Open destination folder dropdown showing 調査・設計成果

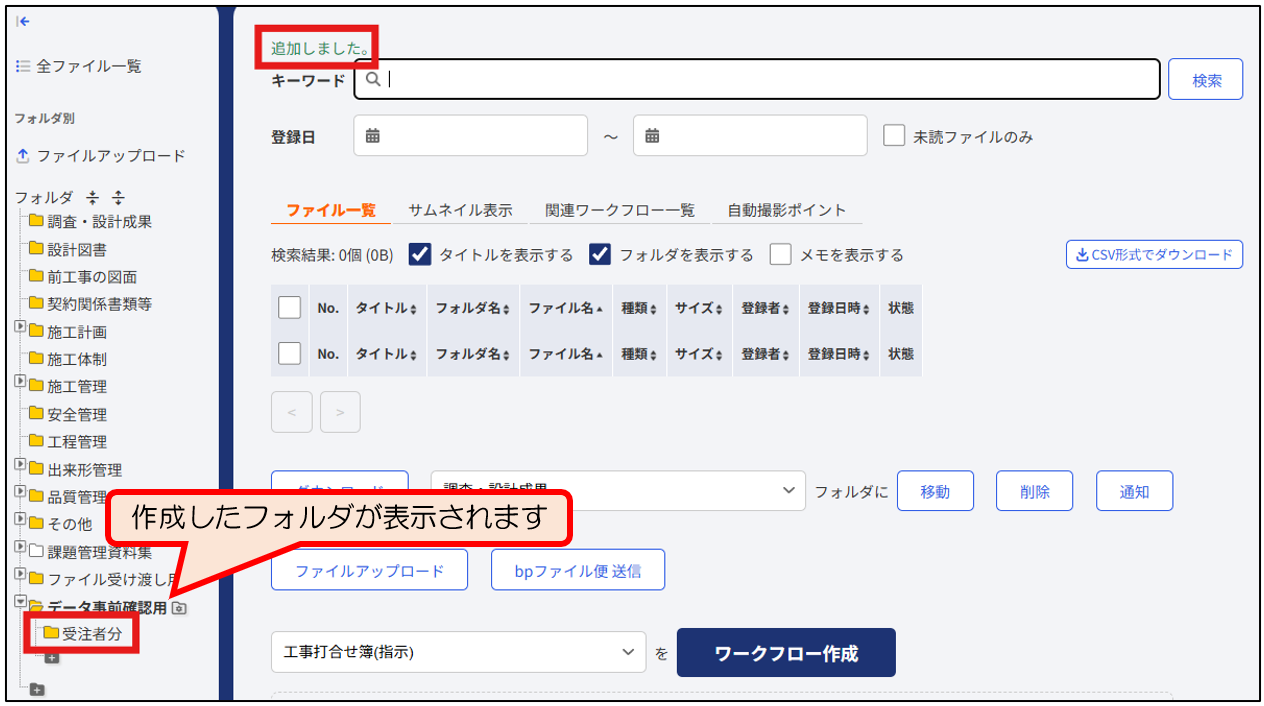coord(618,491)
